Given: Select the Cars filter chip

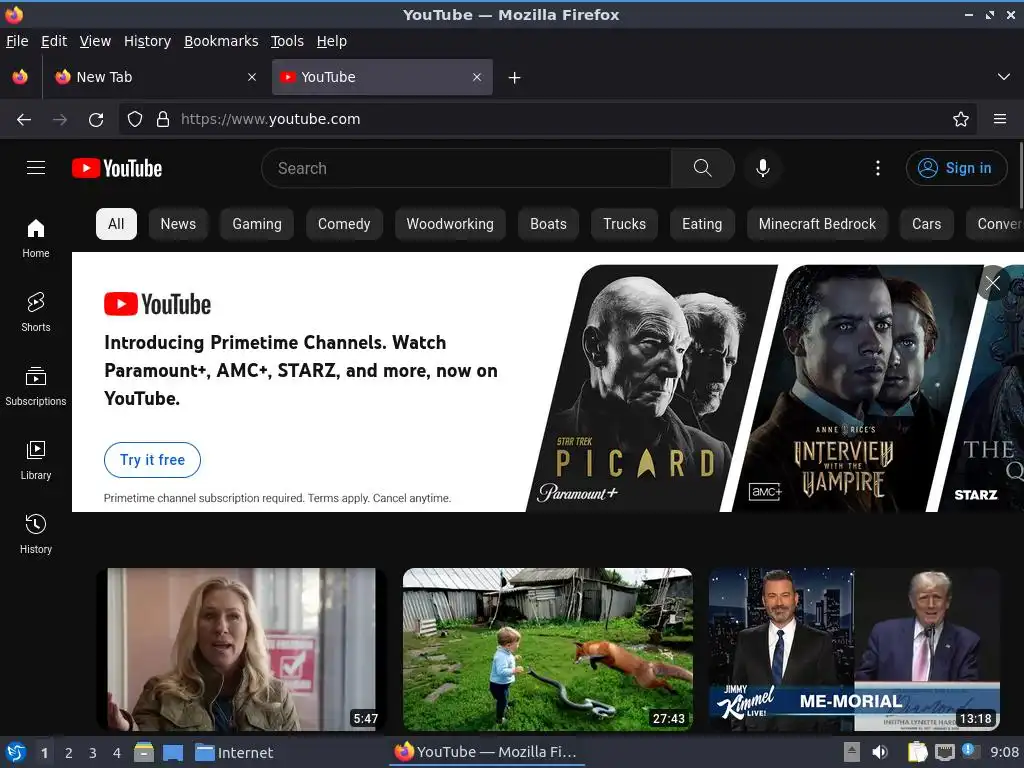Looking at the screenshot, I should click(x=927, y=224).
